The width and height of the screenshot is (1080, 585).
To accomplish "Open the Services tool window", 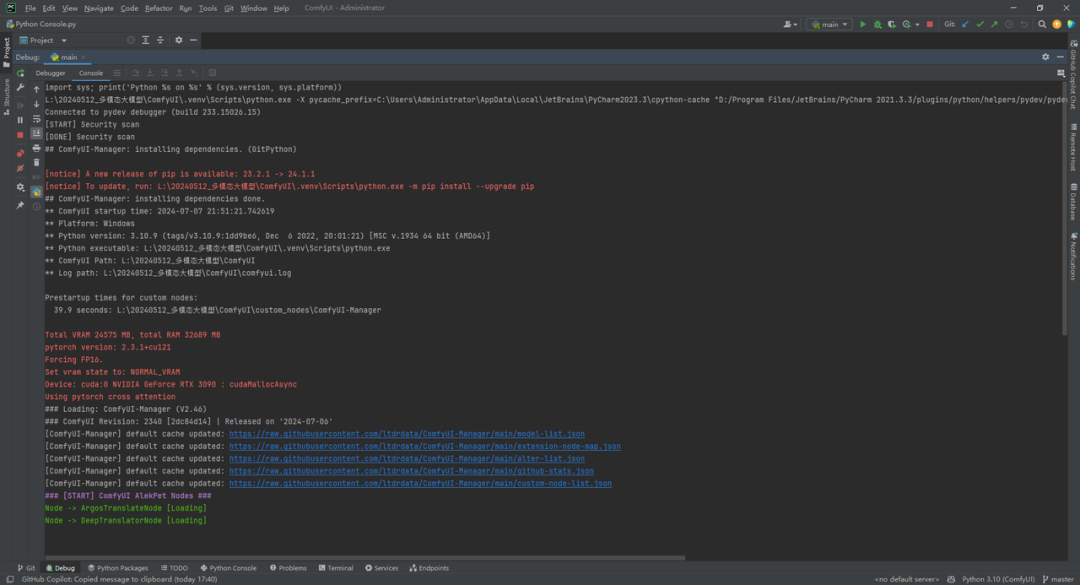I will [x=382, y=568].
